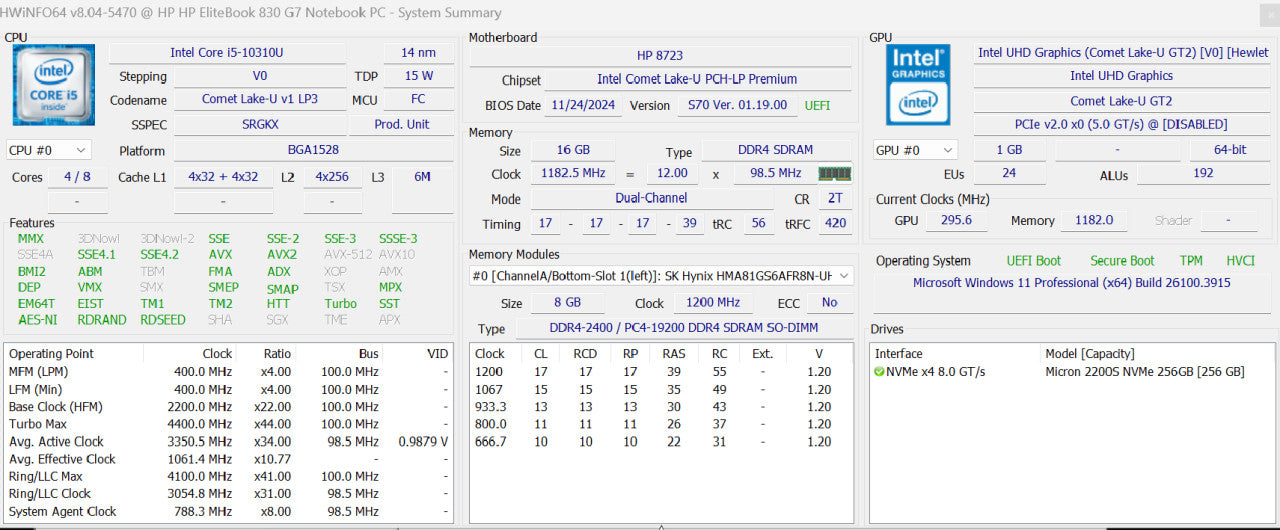
Task: Click the memory module chip icon
Action: coord(835,173)
